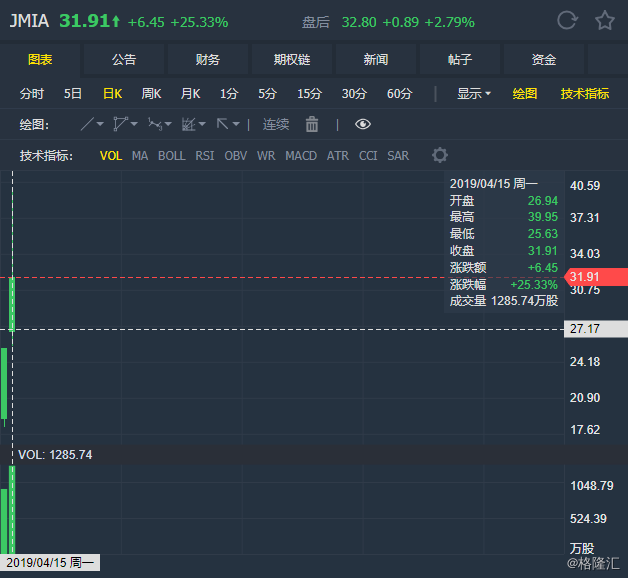Switch to the 图表 chart tab
The height and width of the screenshot is (578, 628).
40,59
